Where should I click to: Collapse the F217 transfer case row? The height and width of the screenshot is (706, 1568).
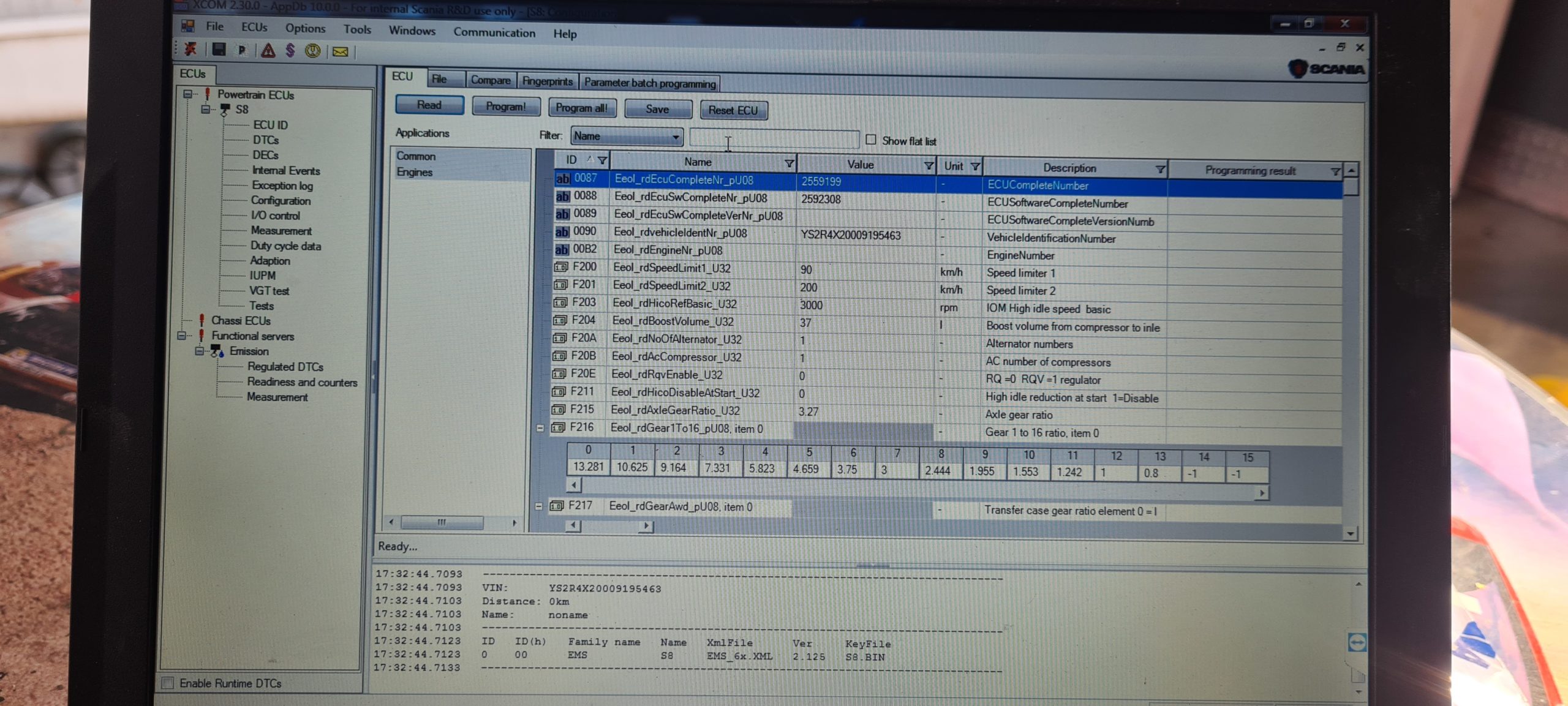(x=538, y=506)
